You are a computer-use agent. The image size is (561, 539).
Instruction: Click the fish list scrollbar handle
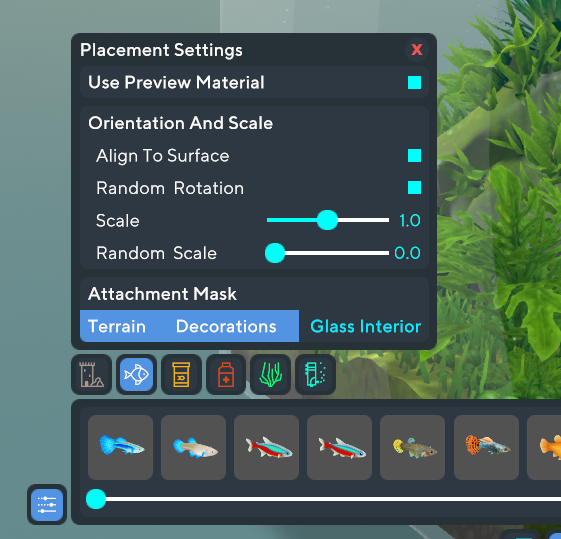96,499
